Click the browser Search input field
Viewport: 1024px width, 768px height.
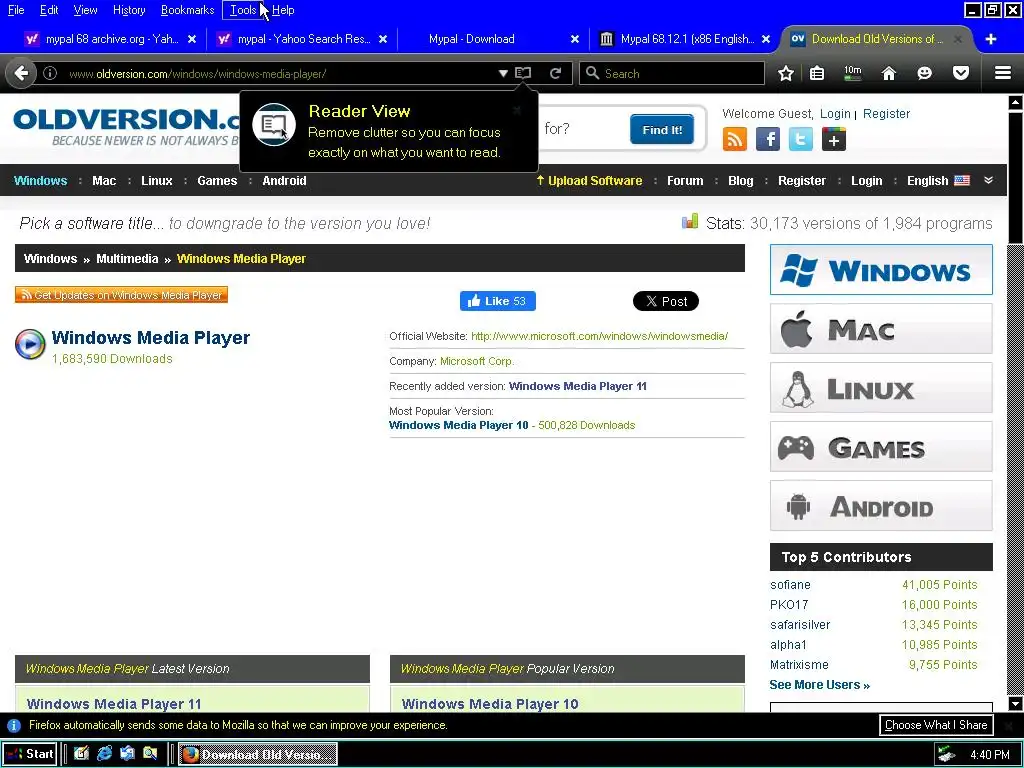[x=672, y=73]
